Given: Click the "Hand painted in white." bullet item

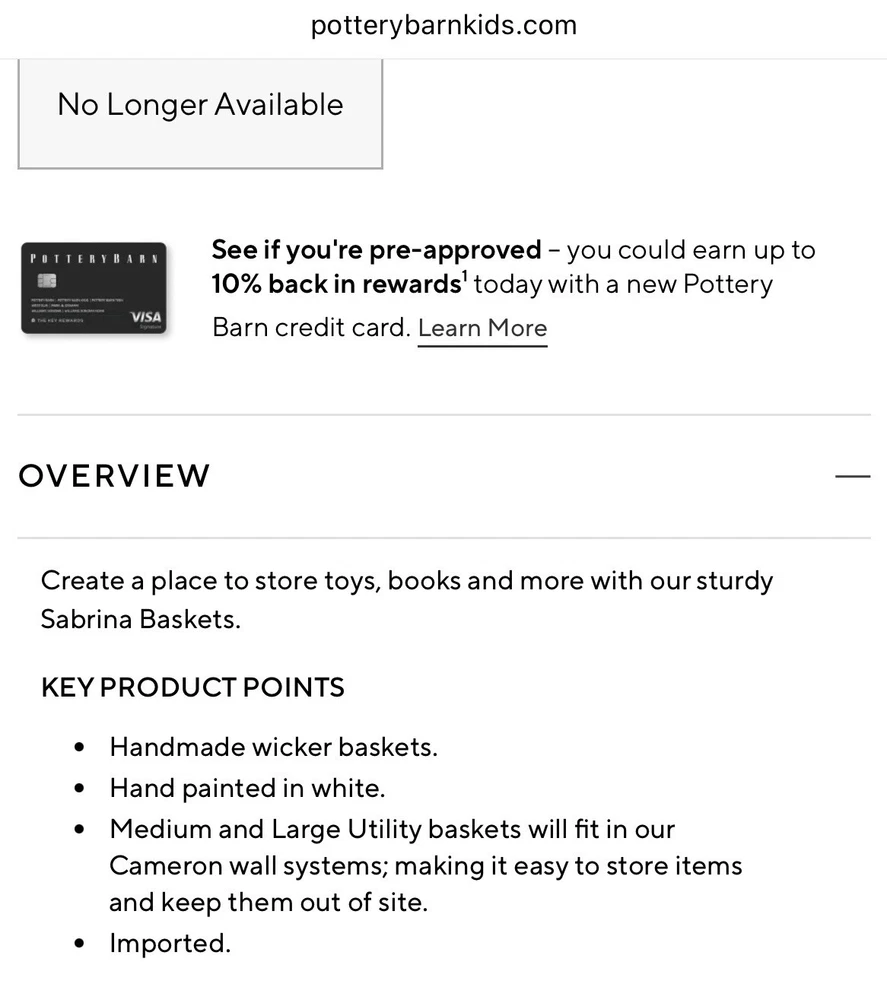Looking at the screenshot, I should tap(247, 788).
